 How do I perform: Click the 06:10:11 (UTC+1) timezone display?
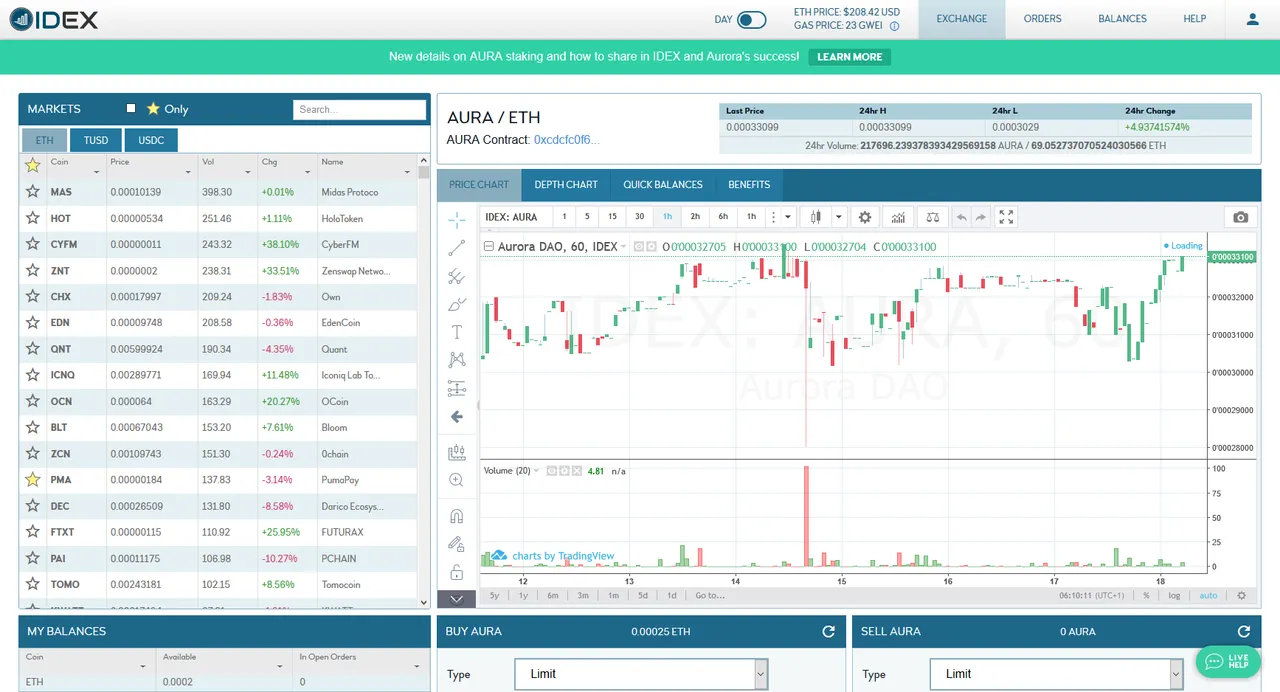[x=1092, y=595]
